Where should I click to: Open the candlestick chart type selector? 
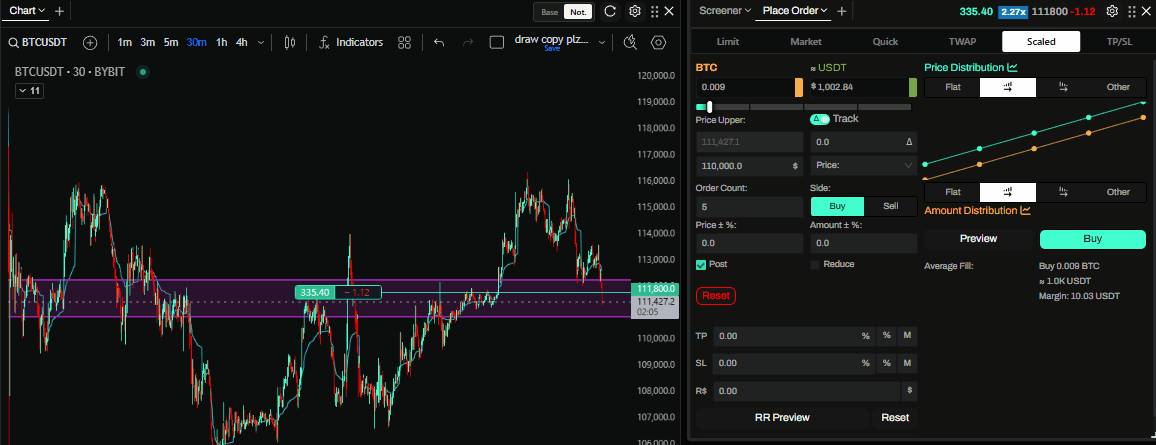click(x=291, y=42)
